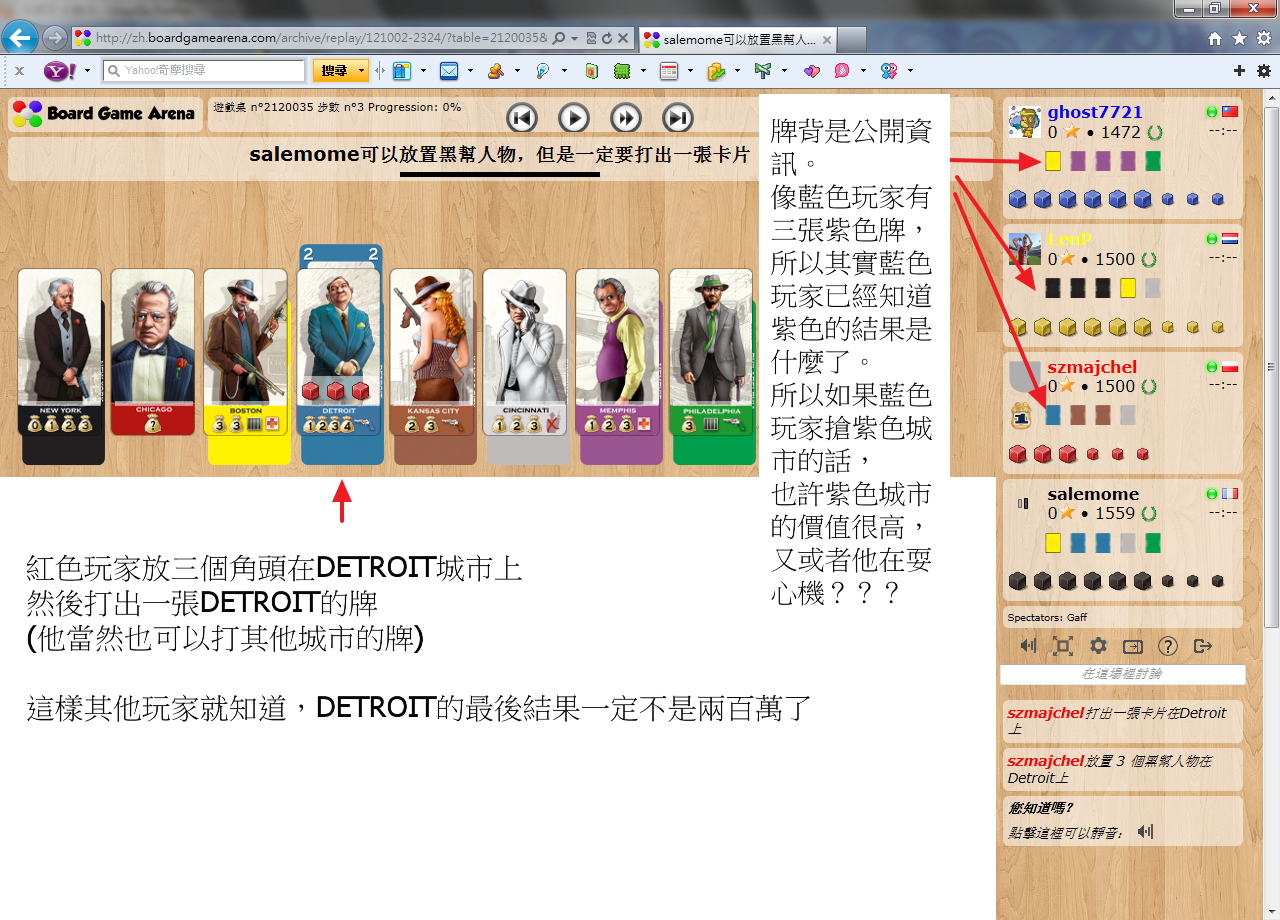
Task: Open browser home page icon
Action: click(1215, 38)
